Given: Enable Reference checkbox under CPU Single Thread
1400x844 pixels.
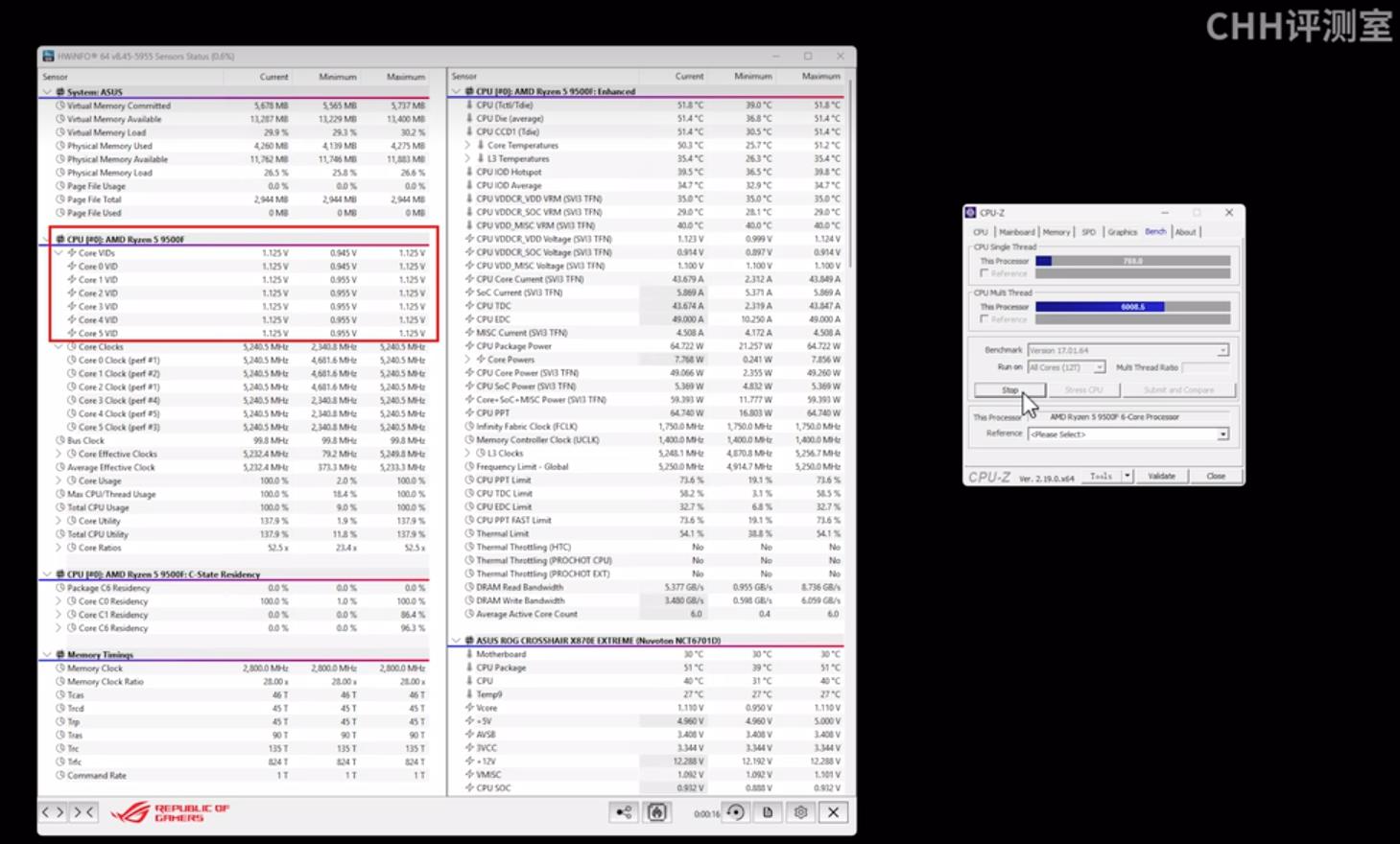Looking at the screenshot, I should pos(984,273).
